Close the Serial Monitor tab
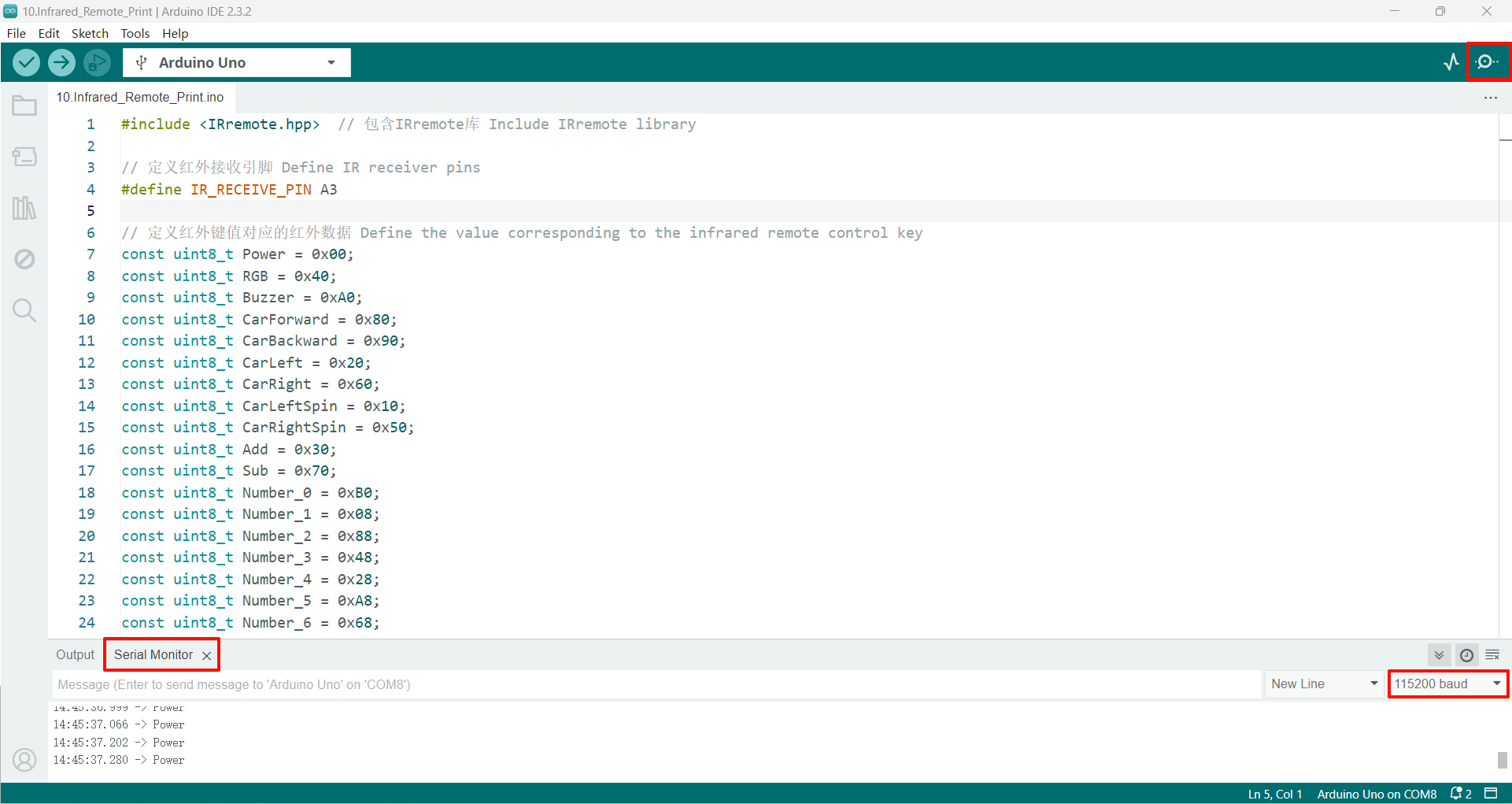The height and width of the screenshot is (804, 1512). coord(206,655)
